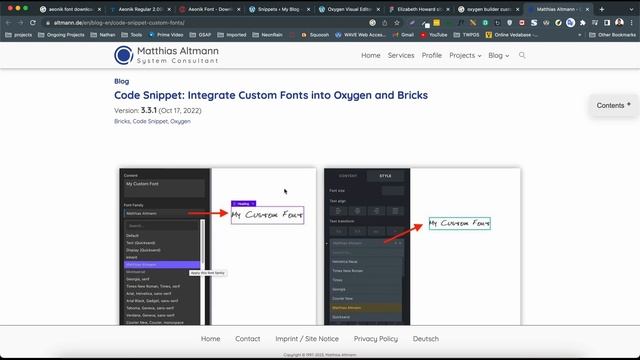Open the Bricks style panel screenshot image
The image size is (640, 360).
coord(422,247)
